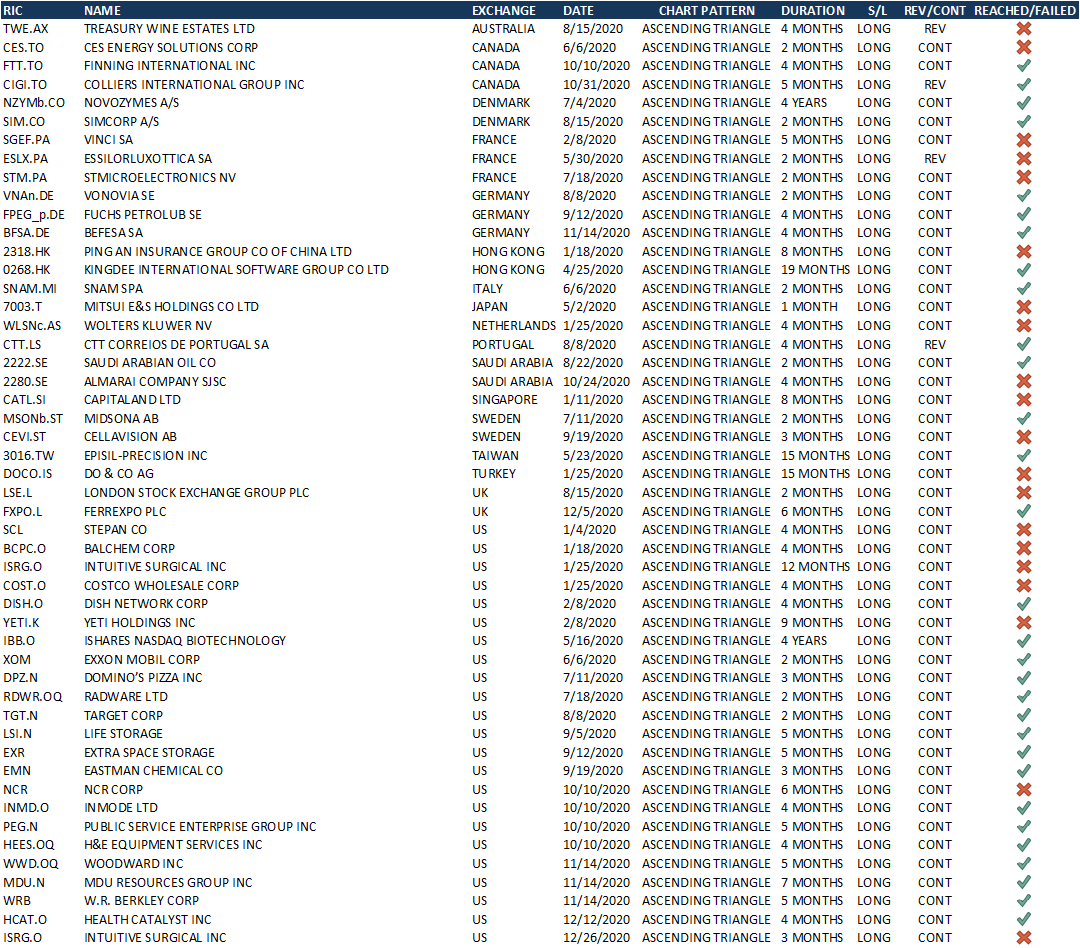Image resolution: width=1080 pixels, height=948 pixels.
Task: Click the red cross icon for NCR Corp
Action: (x=1024, y=790)
